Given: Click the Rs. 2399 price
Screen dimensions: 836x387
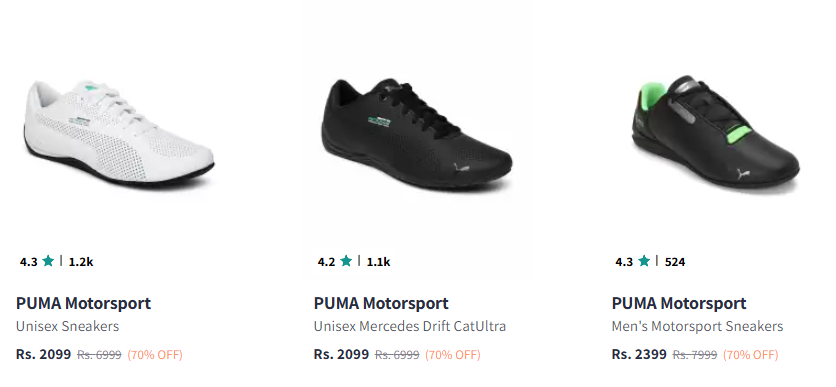Looking at the screenshot, I should click(x=639, y=354).
